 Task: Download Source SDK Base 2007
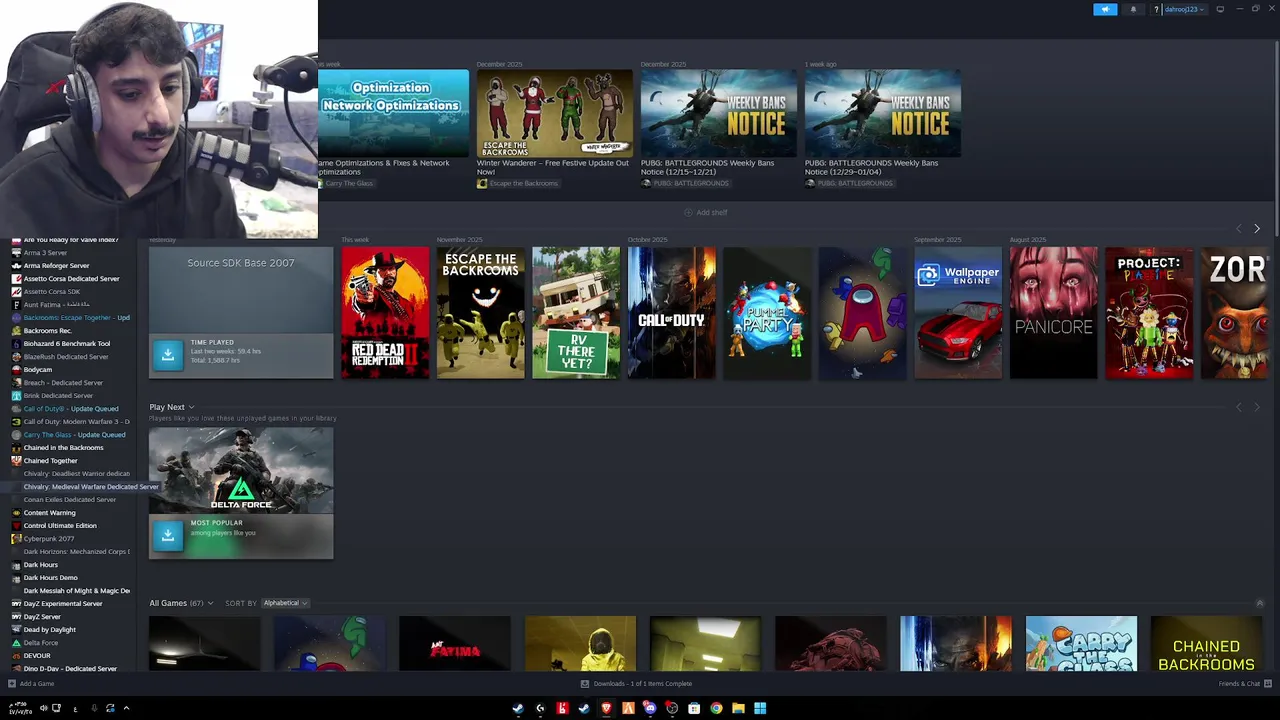point(168,354)
